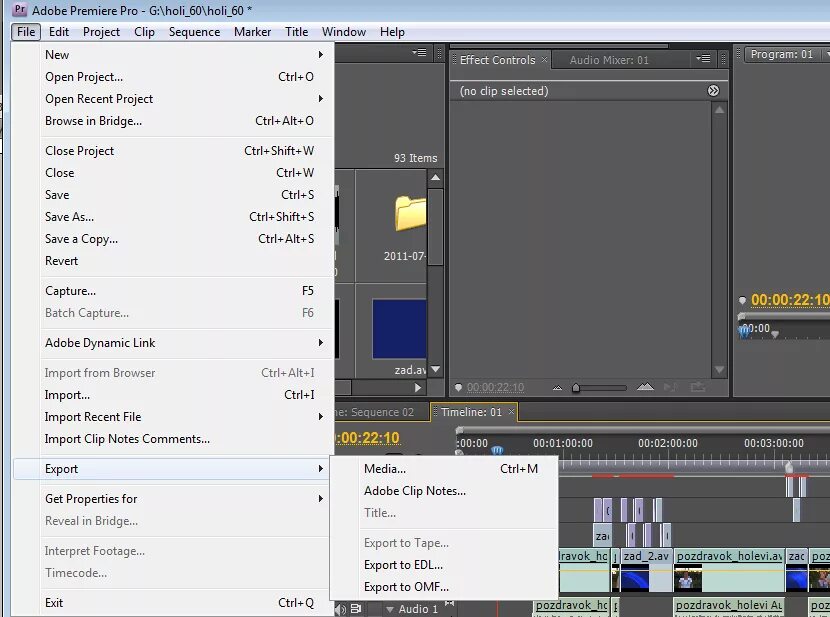The width and height of the screenshot is (830, 617).
Task: Switch to the Timeline: 01 tab
Action: coord(474,412)
